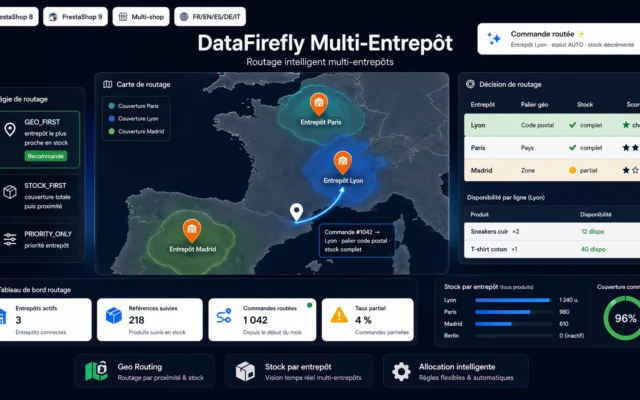Click the target icon beside Décision de routage
The width and height of the screenshot is (640, 400).
[470, 84]
